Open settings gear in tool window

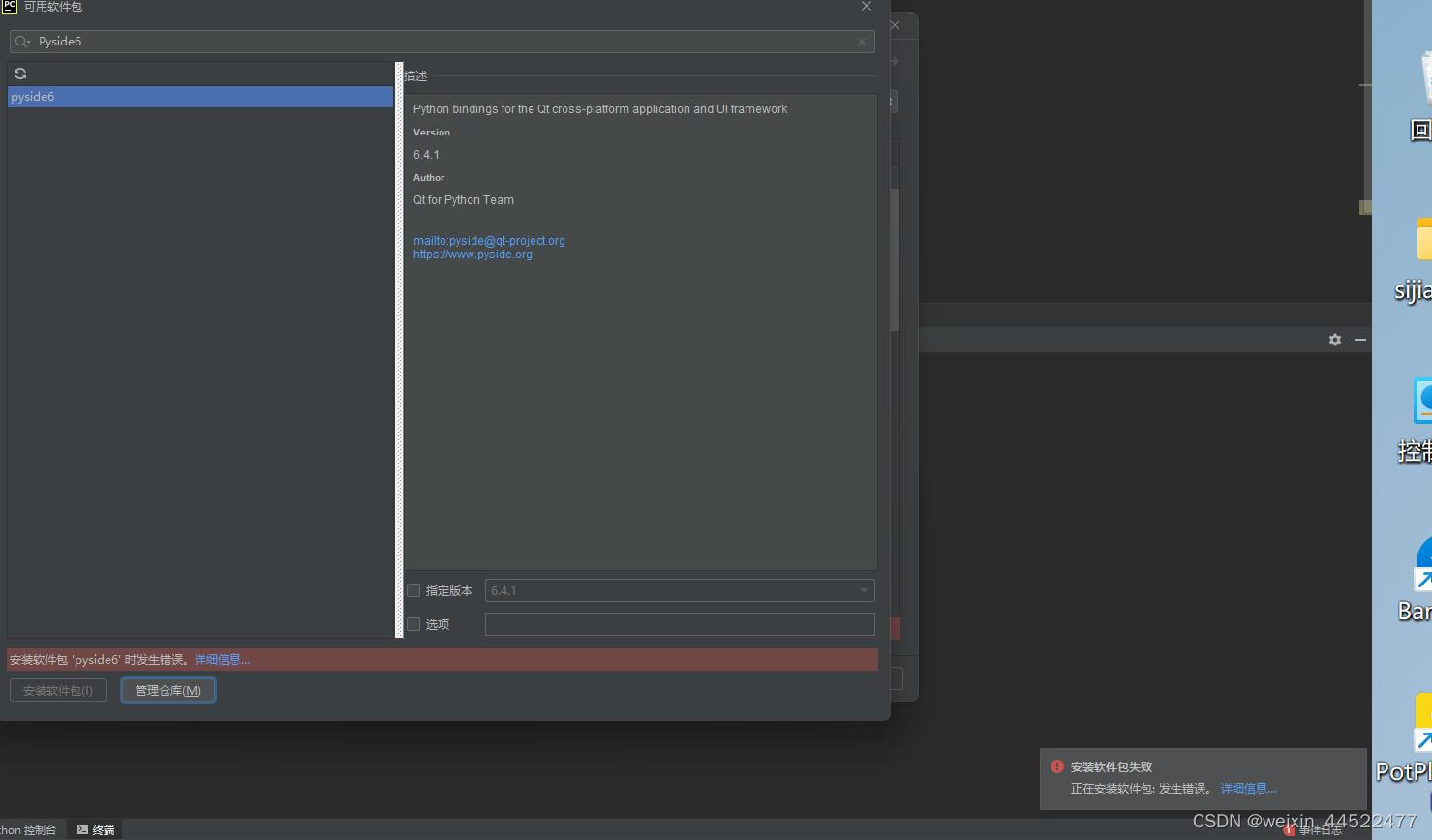pyautogui.click(x=1335, y=340)
